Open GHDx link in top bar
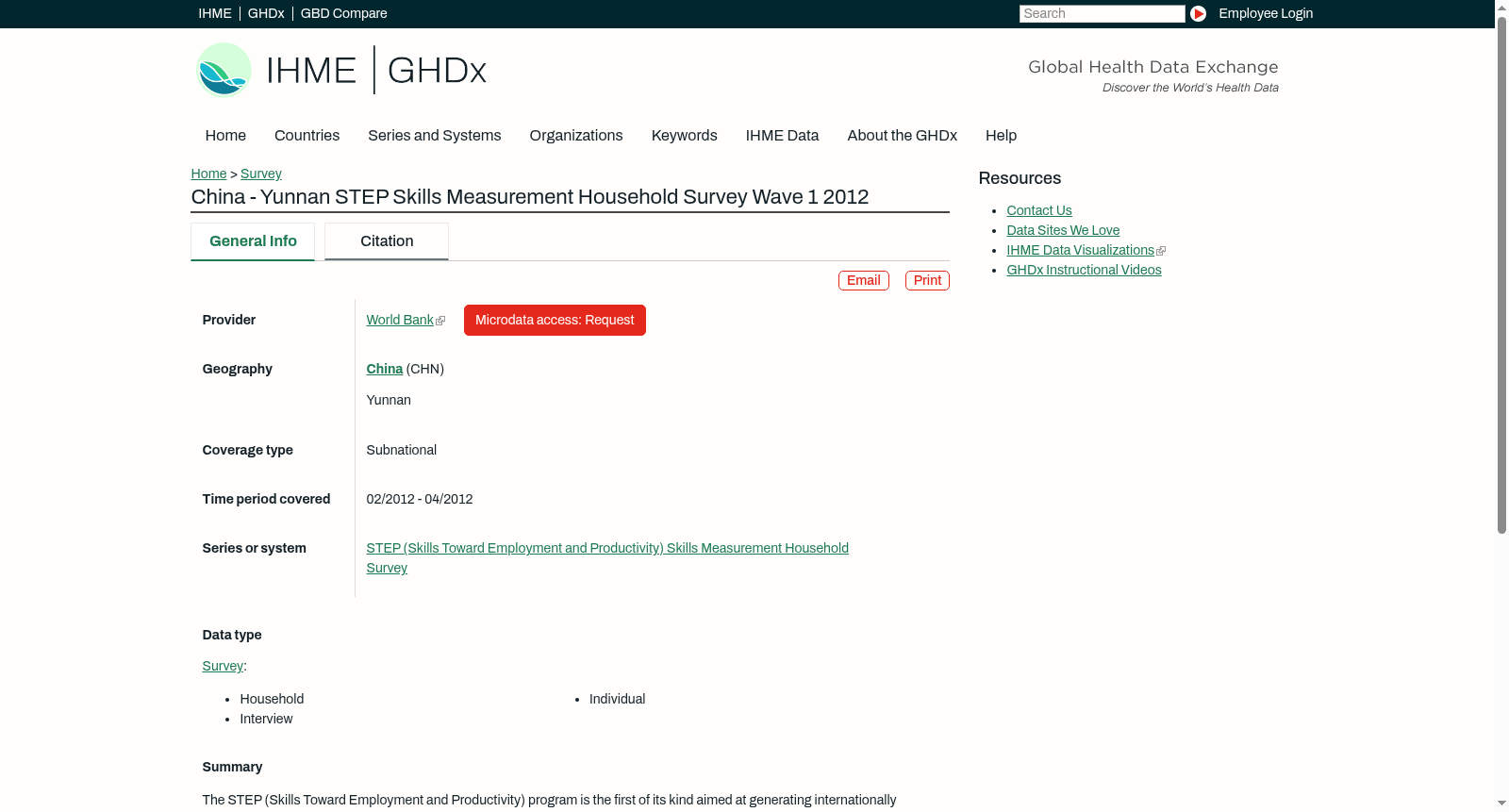The width and height of the screenshot is (1509, 812). [x=266, y=13]
